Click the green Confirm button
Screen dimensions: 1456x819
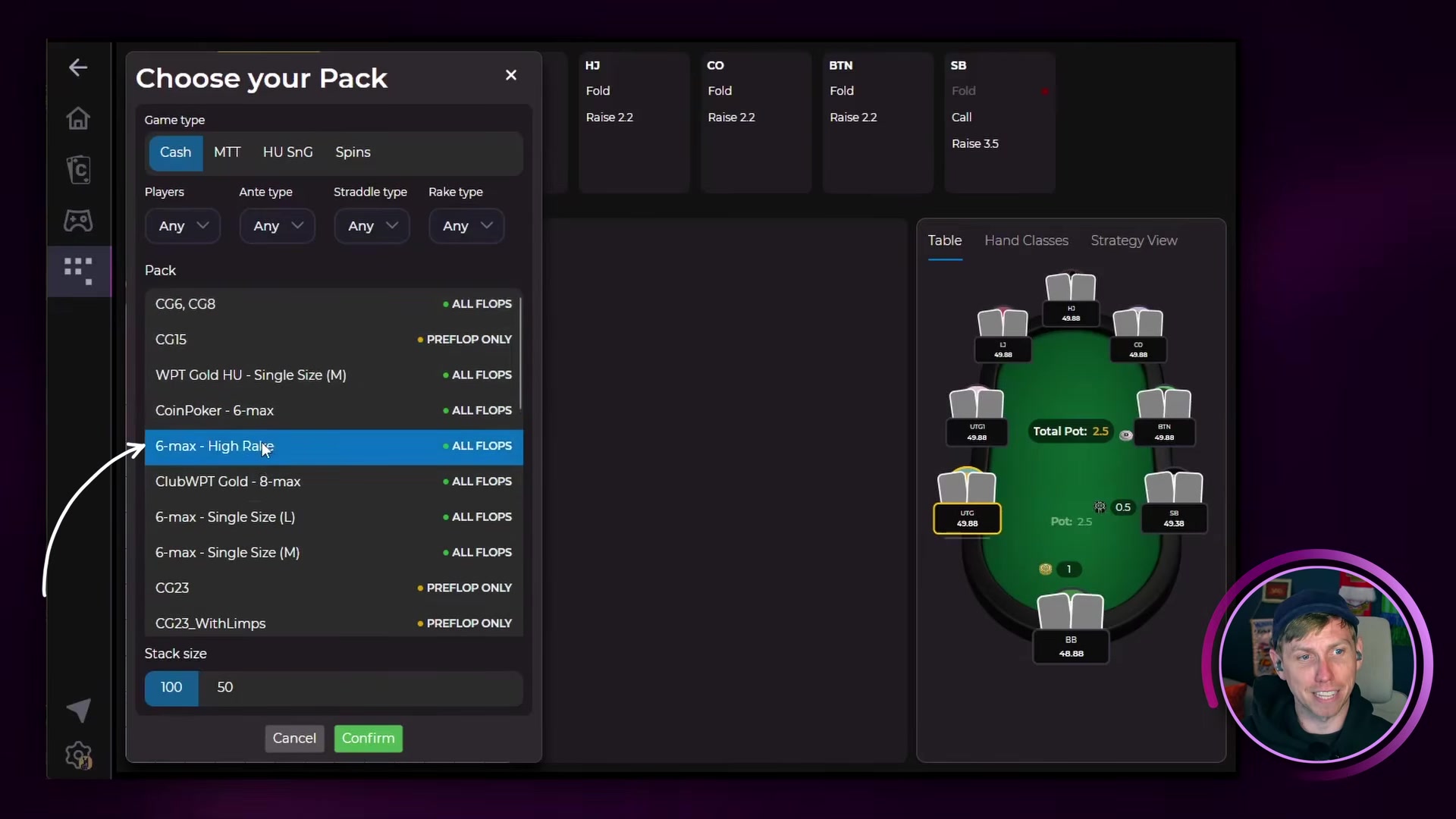(x=368, y=739)
